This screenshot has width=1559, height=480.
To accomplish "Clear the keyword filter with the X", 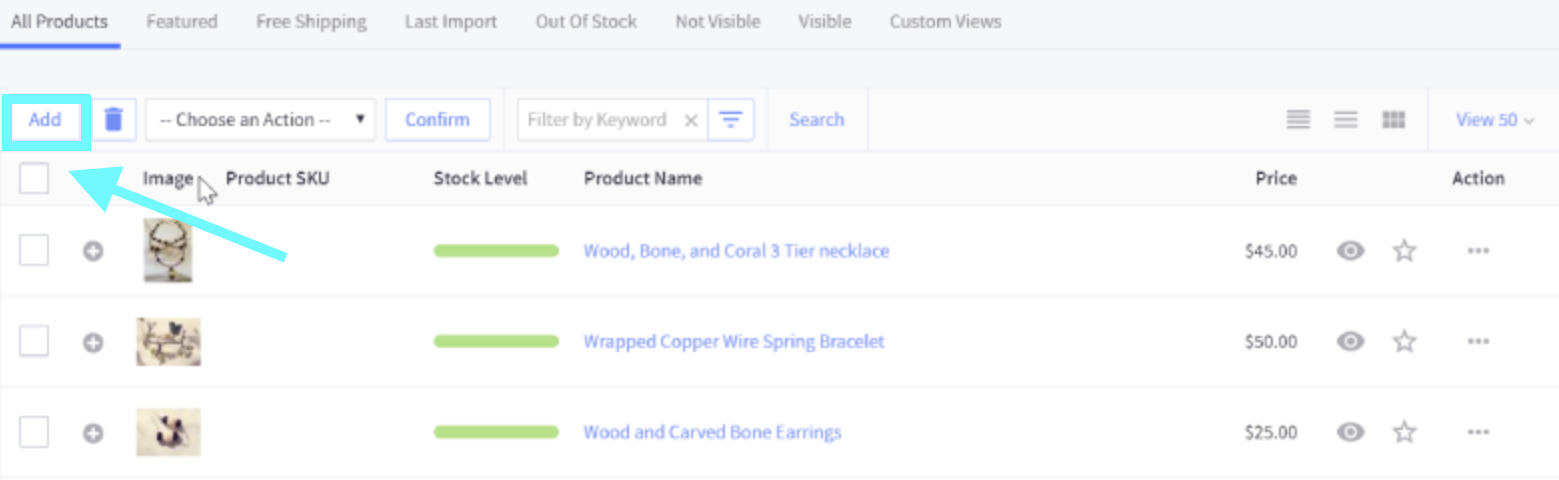I will pos(690,120).
